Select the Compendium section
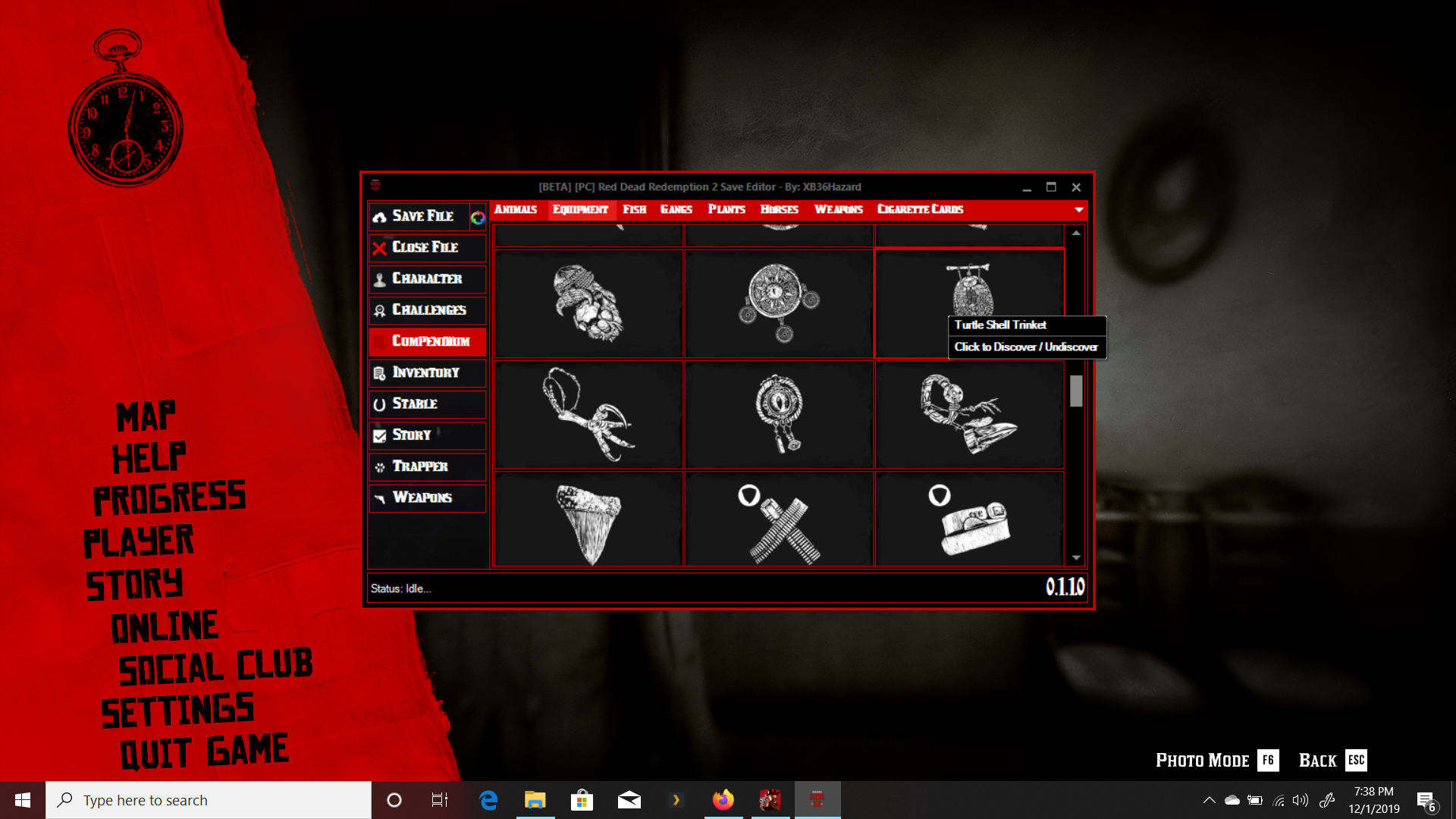 click(x=427, y=341)
